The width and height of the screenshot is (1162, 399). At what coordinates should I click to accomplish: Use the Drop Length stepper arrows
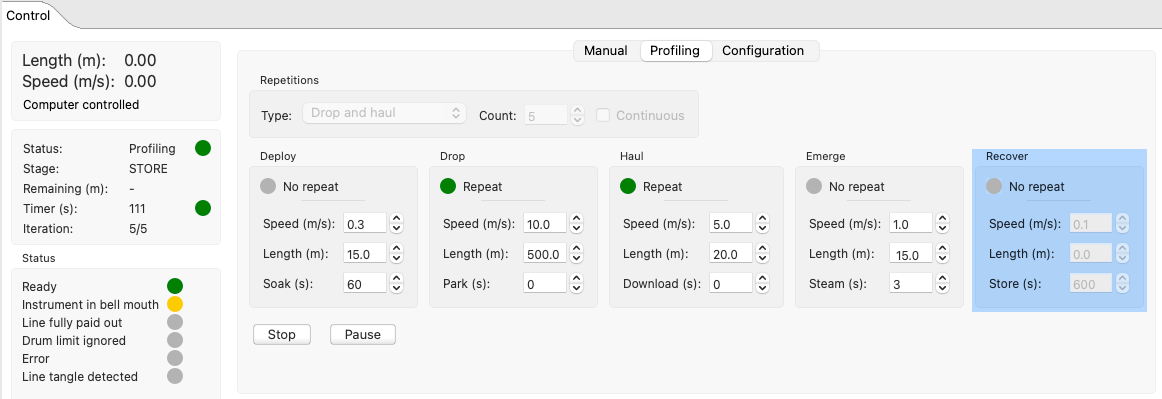(x=577, y=254)
